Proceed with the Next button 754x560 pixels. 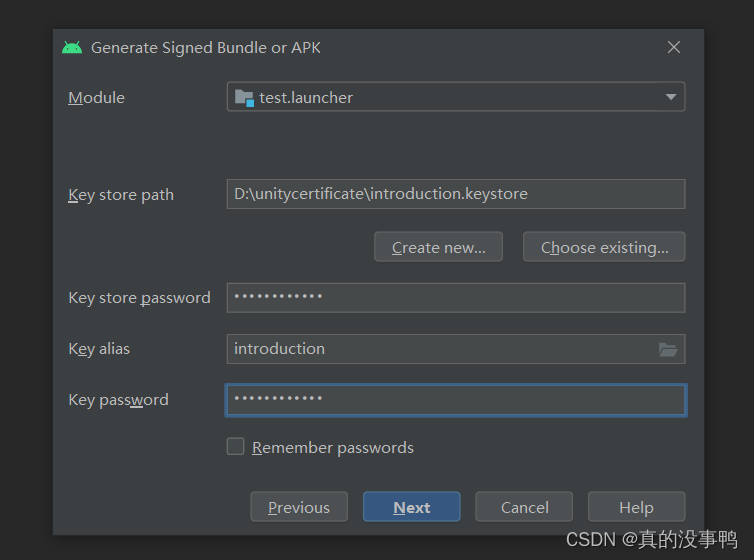coord(412,507)
